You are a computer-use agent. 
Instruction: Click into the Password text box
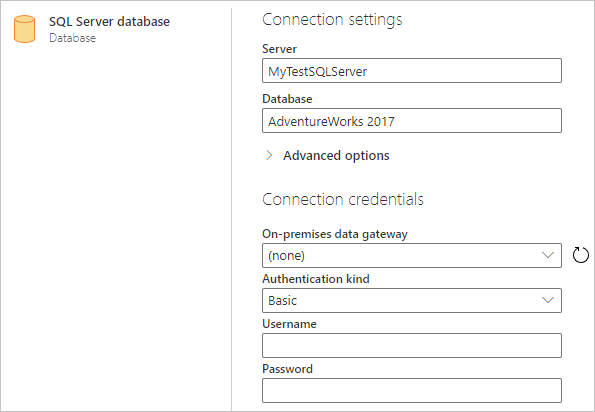tap(412, 390)
